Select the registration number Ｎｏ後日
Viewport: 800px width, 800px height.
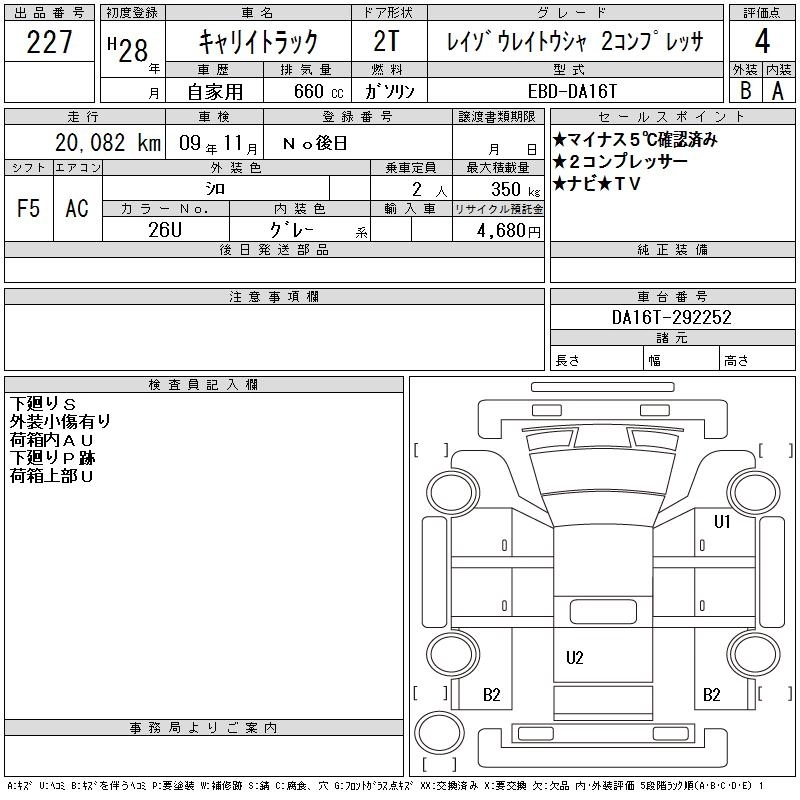pyautogui.click(x=315, y=143)
